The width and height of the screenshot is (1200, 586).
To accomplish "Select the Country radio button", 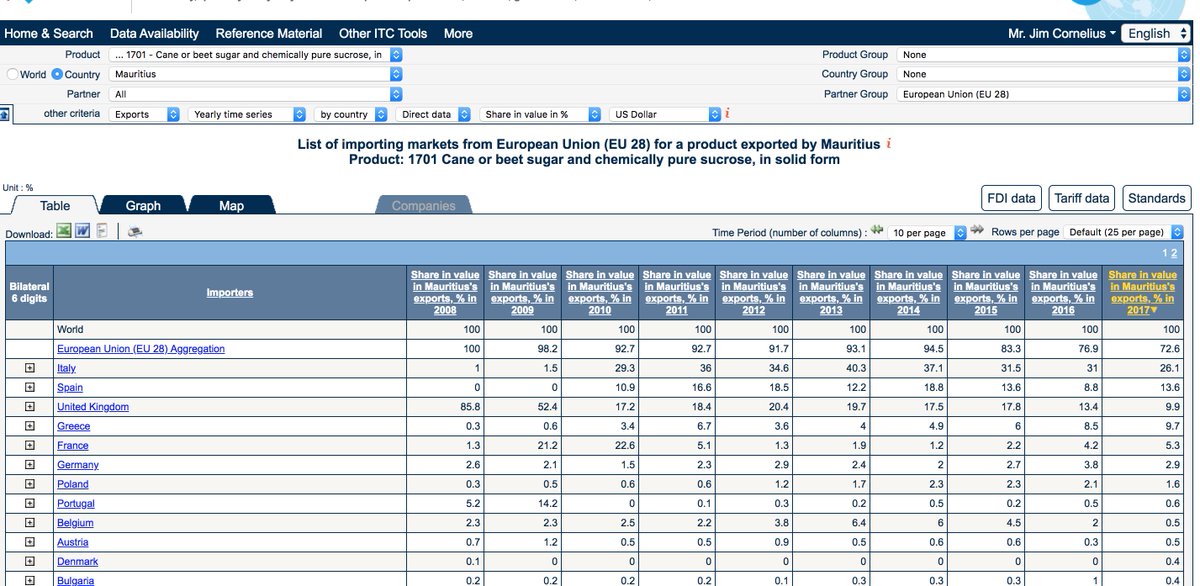I will click(x=57, y=74).
